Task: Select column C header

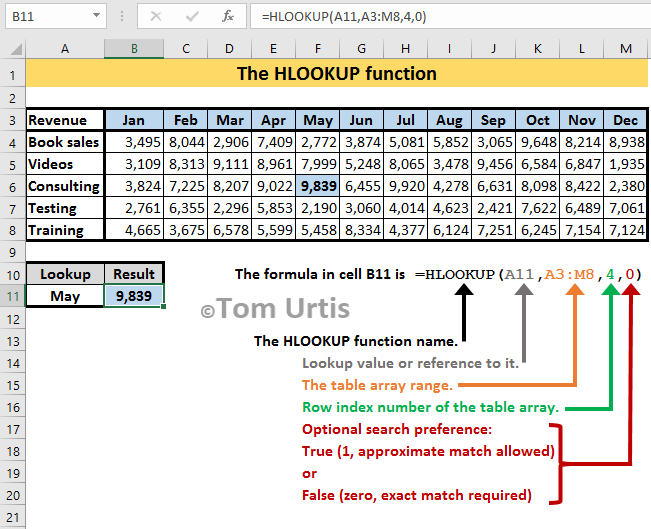Action: click(186, 49)
